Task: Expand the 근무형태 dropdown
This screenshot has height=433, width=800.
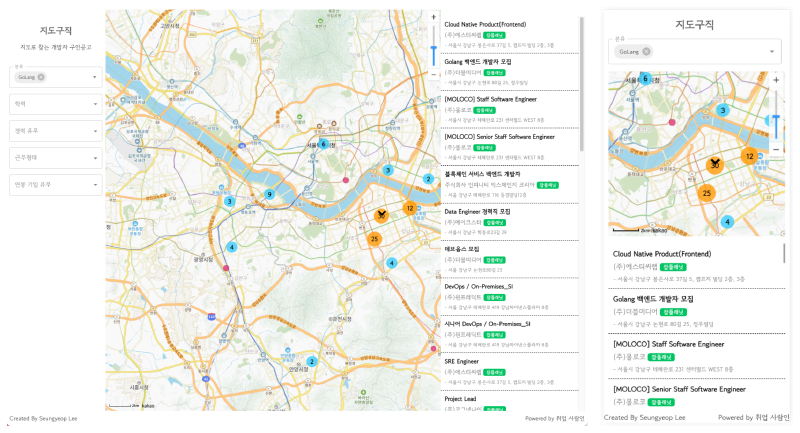Action: point(55,157)
